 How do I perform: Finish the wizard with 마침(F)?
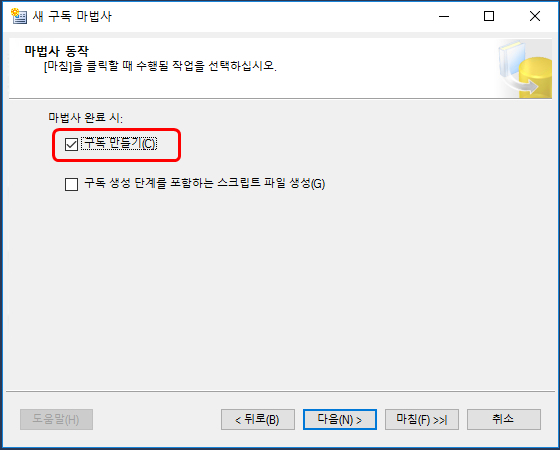click(x=422, y=419)
